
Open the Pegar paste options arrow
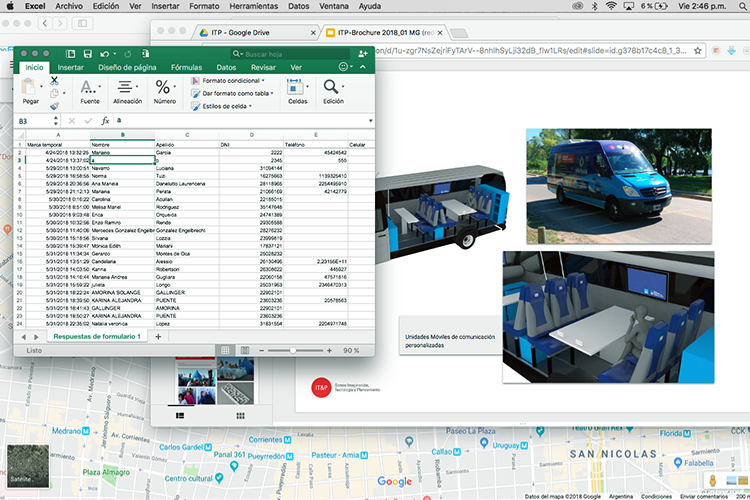pos(41,87)
